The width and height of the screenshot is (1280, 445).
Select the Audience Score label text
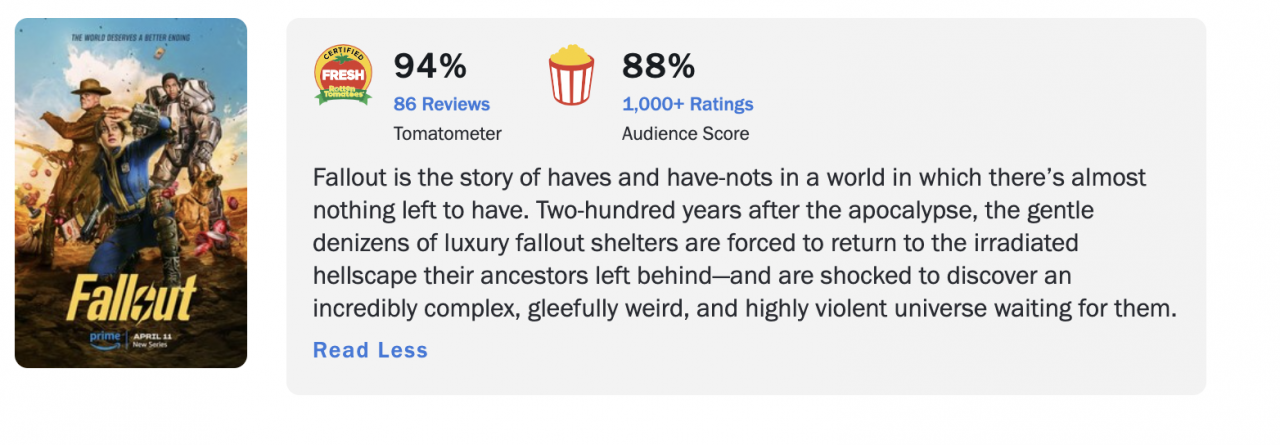tap(685, 133)
